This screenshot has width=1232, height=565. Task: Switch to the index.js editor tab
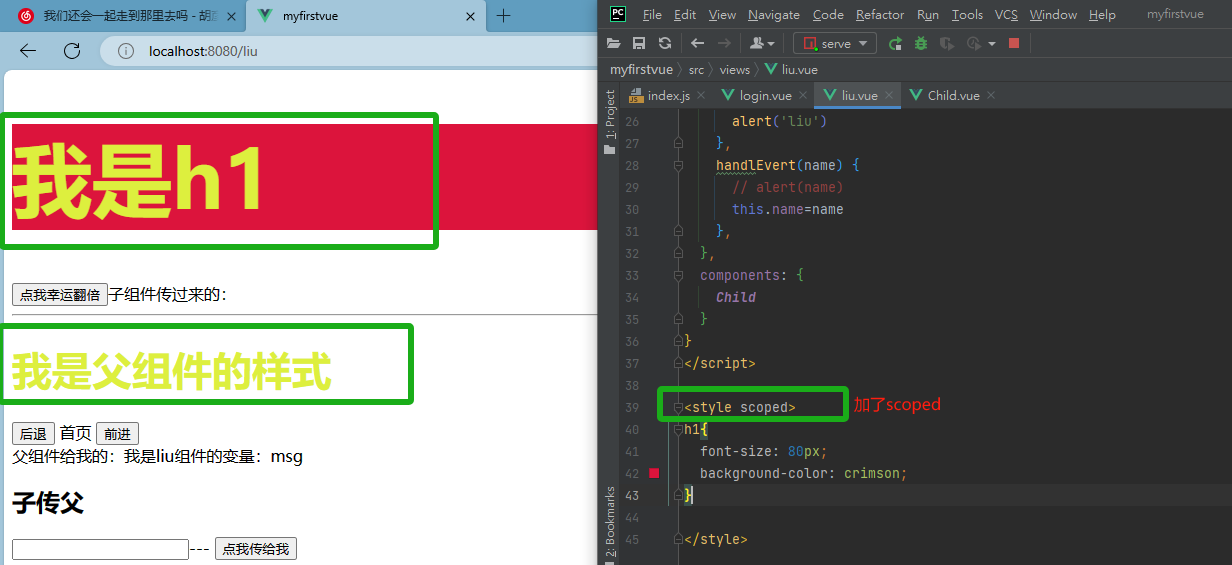point(668,96)
